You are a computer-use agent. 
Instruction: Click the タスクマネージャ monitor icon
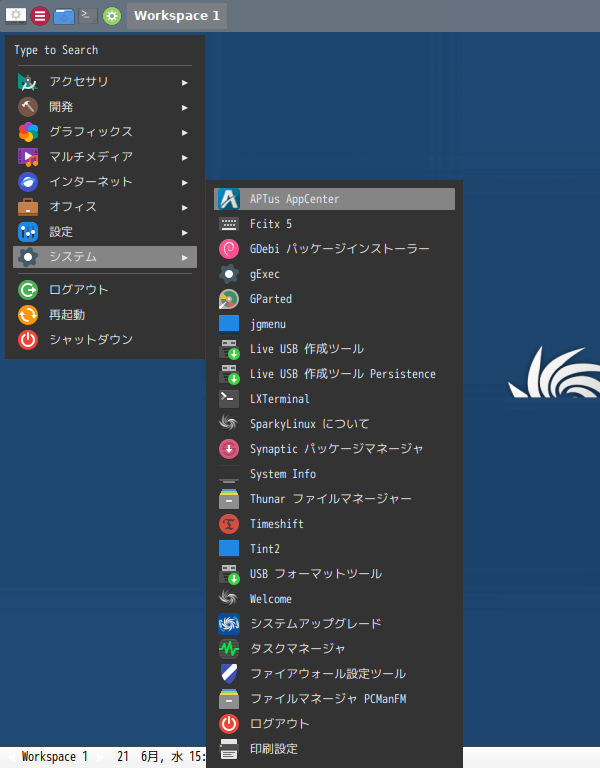(229, 648)
